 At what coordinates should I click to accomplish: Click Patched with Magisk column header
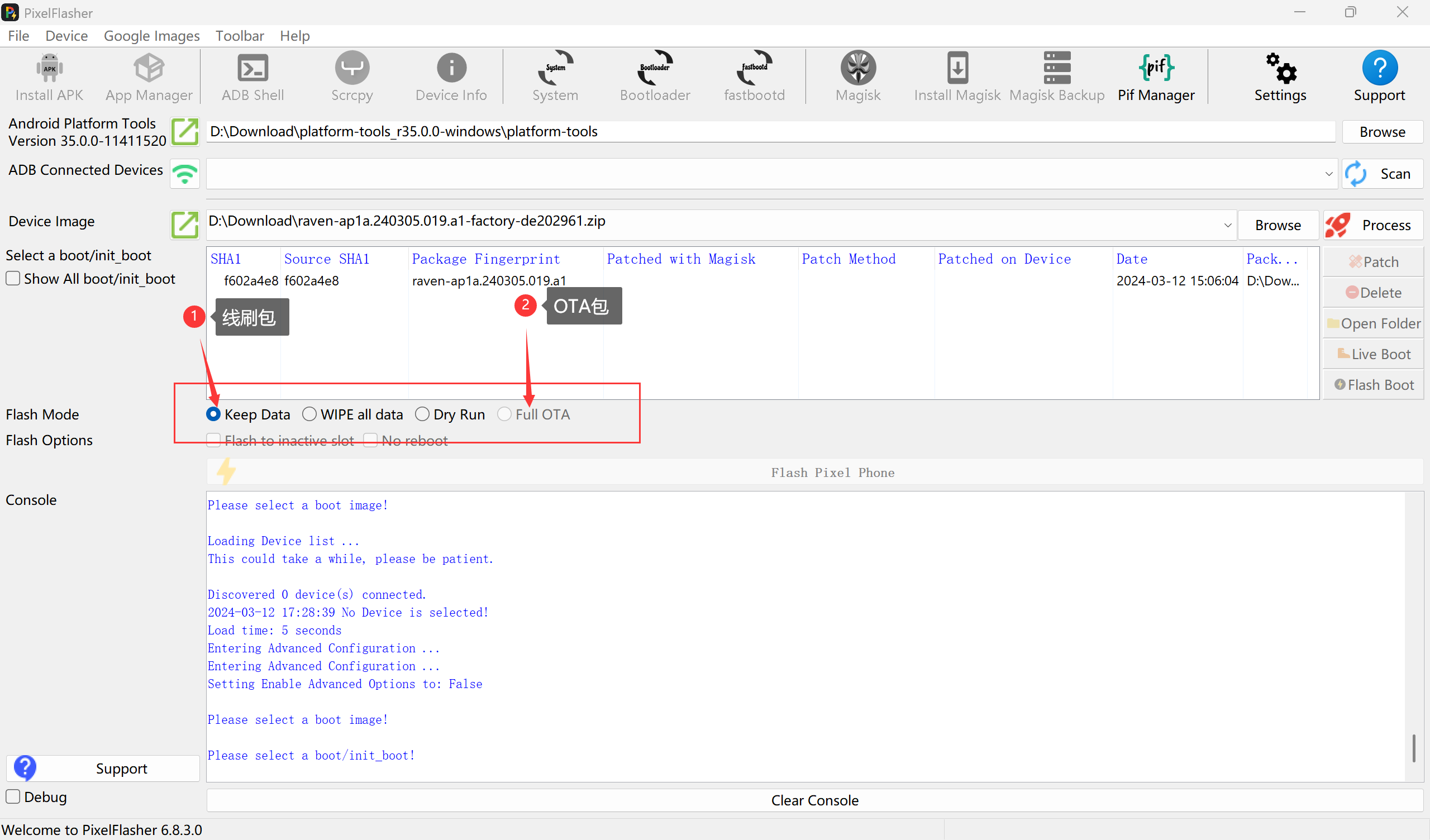[x=701, y=259]
